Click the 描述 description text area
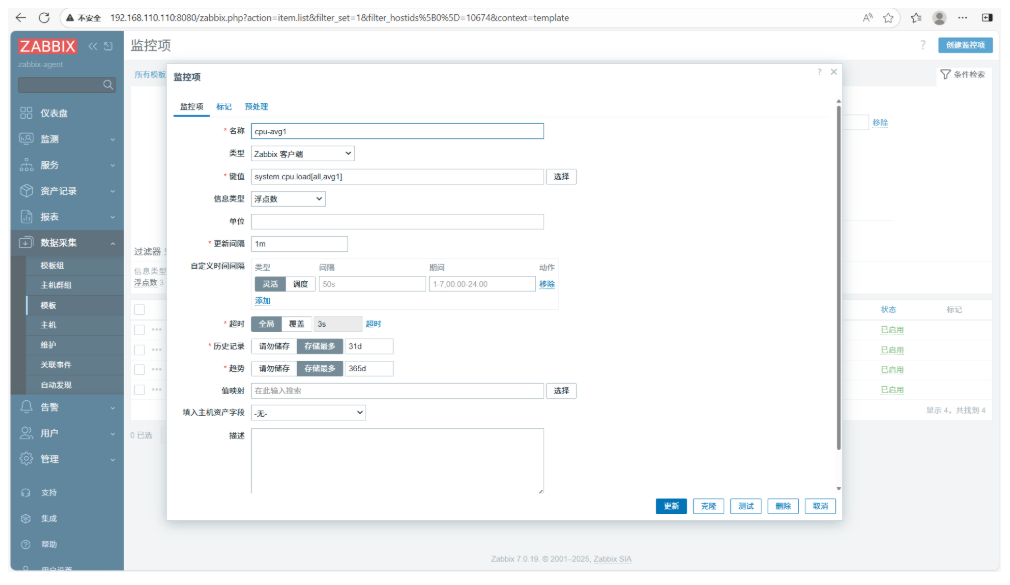The height and width of the screenshot is (585, 1010). 397,461
